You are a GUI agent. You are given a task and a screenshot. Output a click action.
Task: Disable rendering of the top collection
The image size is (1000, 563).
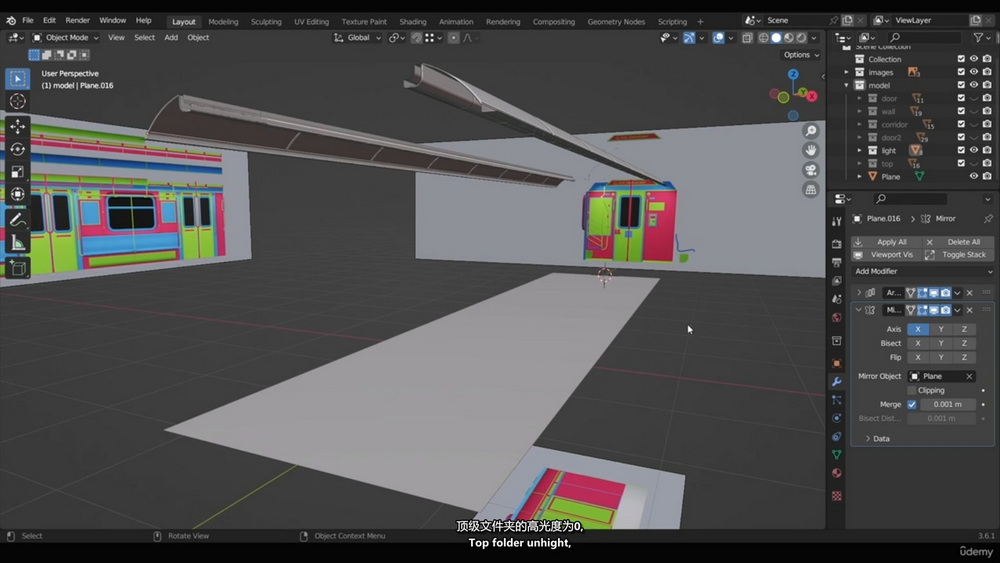[987, 163]
